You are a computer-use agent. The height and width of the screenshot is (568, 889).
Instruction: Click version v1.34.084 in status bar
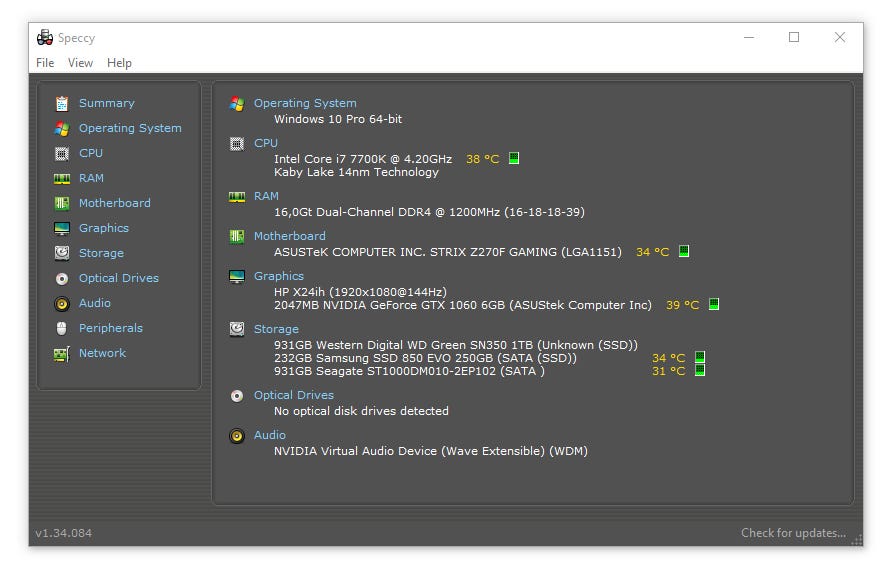(64, 533)
